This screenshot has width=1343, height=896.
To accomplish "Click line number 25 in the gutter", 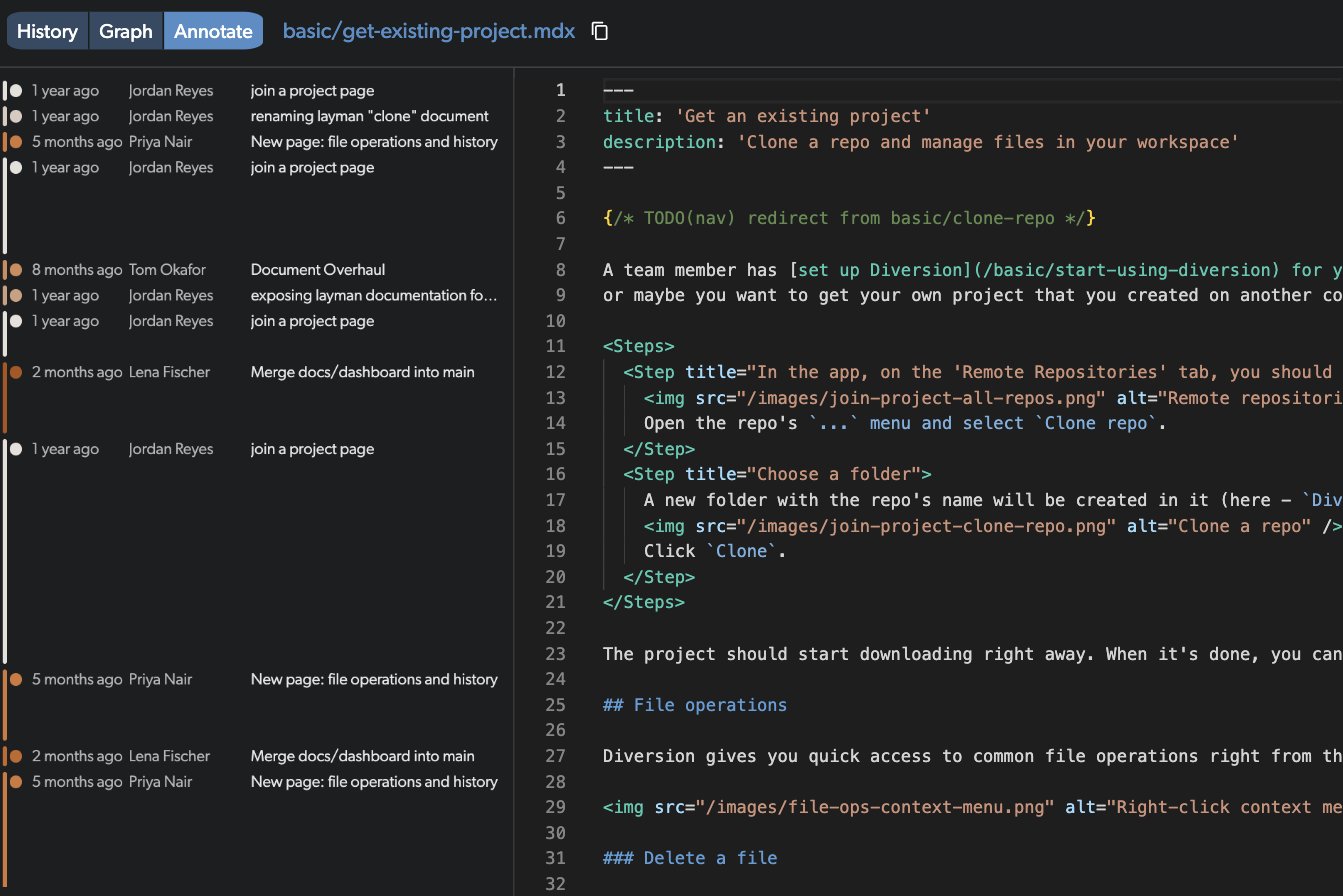I will pos(556,705).
